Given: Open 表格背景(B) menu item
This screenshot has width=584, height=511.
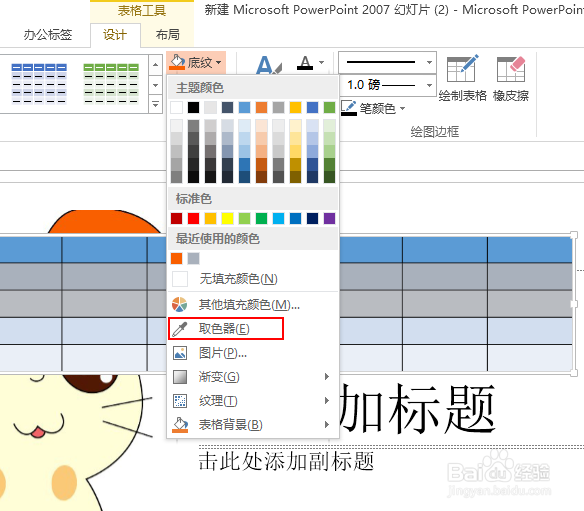Looking at the screenshot, I should [x=253, y=425].
